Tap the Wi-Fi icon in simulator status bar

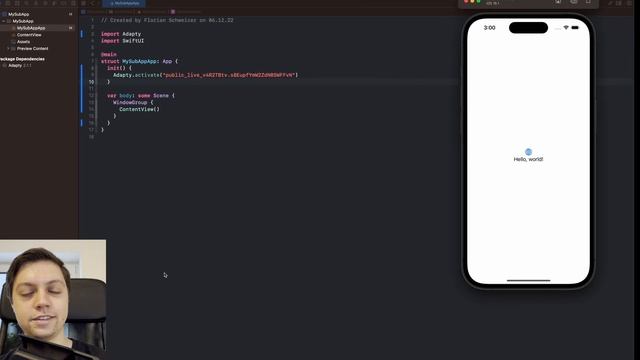point(566,28)
